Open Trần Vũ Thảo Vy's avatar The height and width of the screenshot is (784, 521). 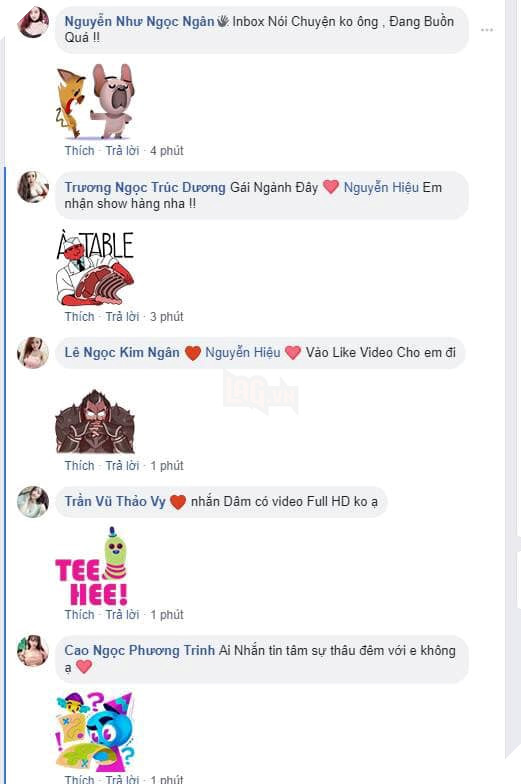pyautogui.click(x=33, y=502)
